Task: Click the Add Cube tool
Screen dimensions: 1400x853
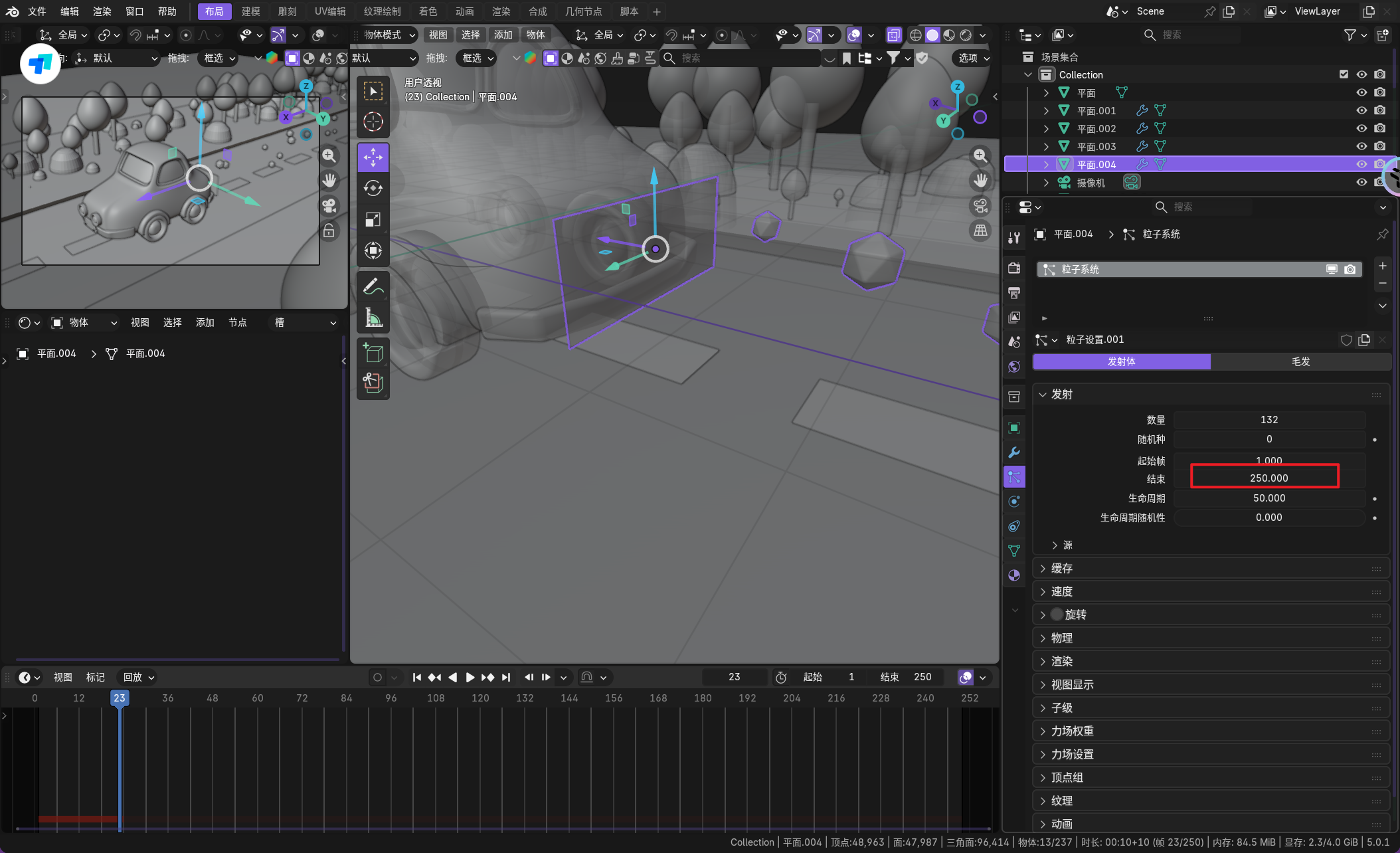Action: [373, 353]
